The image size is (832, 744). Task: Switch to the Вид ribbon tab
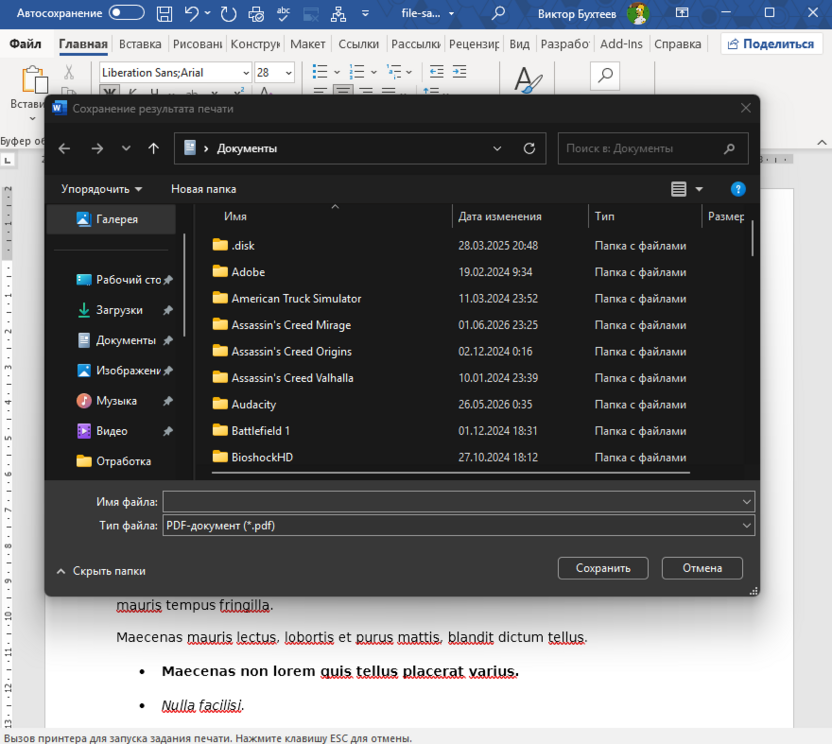(x=519, y=44)
